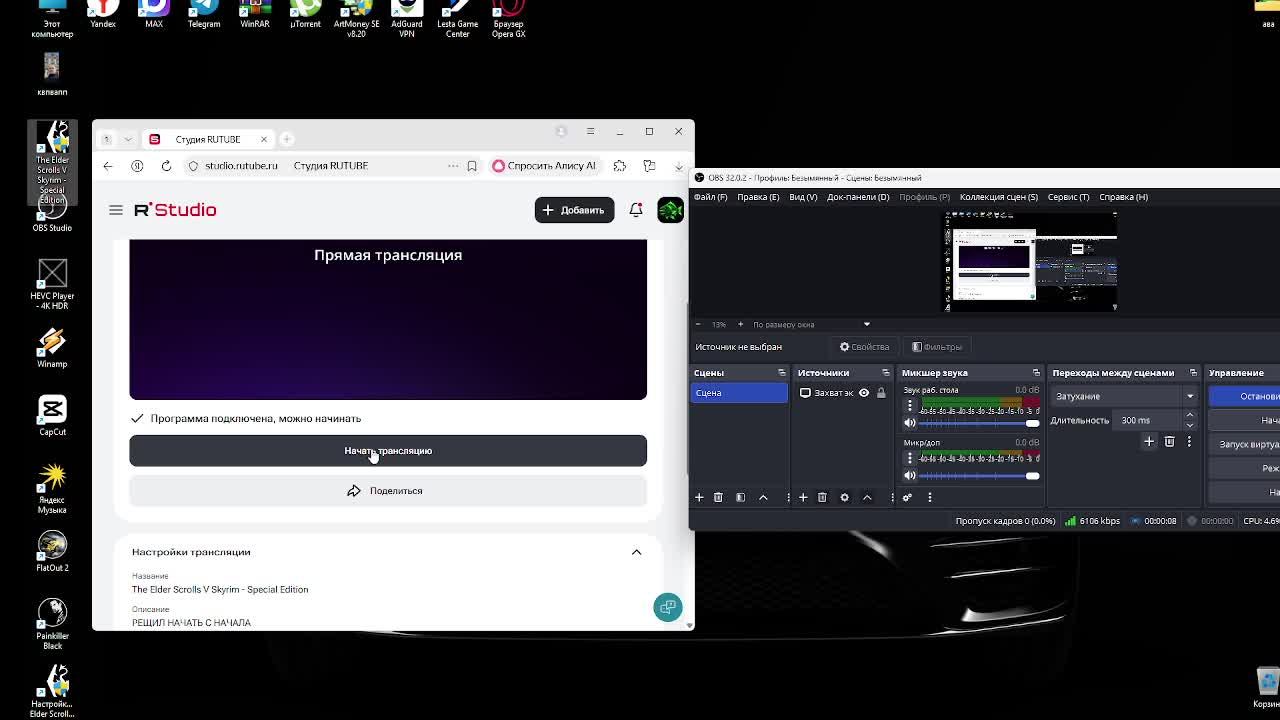The width and height of the screenshot is (1280, 720).
Task: Click the transition duration 300 ms field
Action: (1148, 421)
